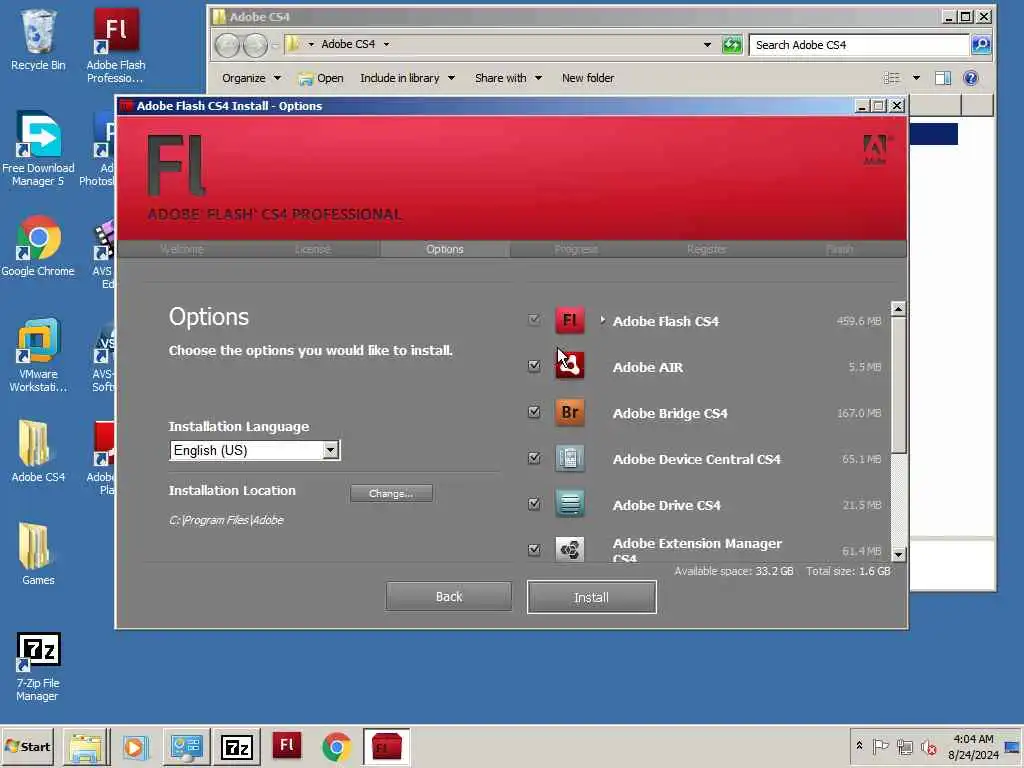Click the Explorer view mode icon
Viewport: 1024px width, 768px height.
(891, 78)
